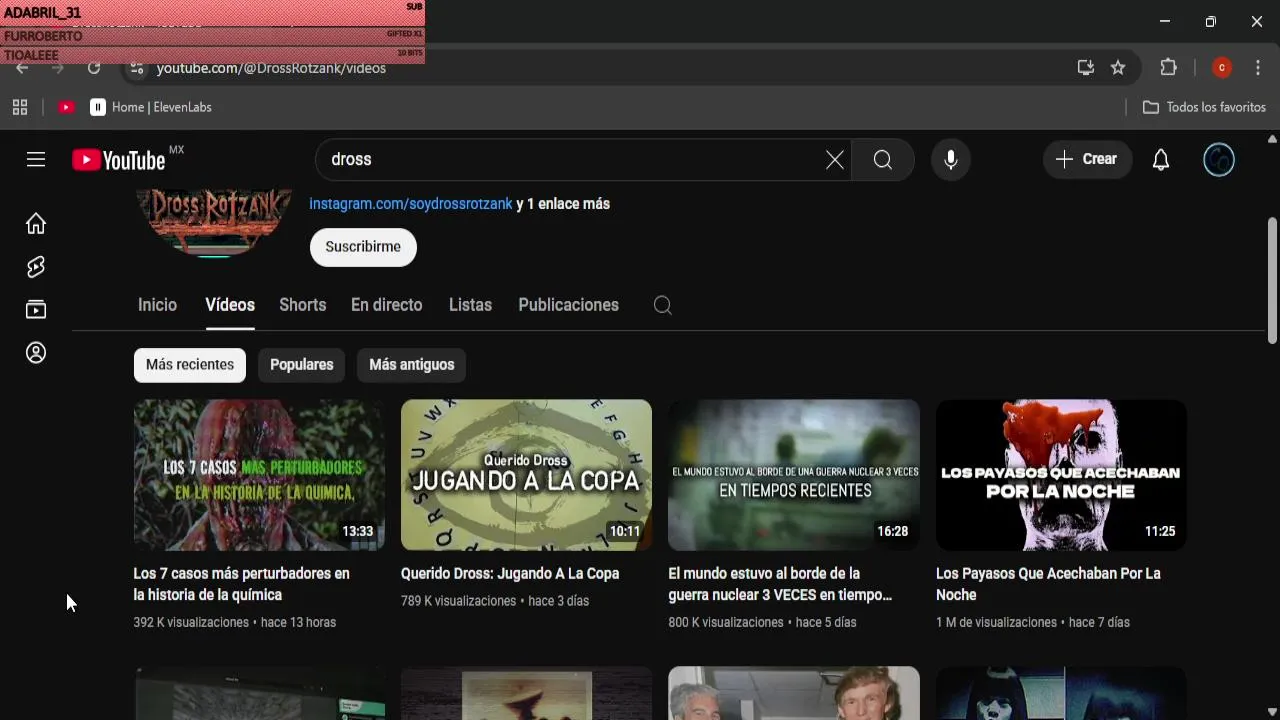Click the Crear button
The image size is (1280, 720).
tap(1087, 160)
